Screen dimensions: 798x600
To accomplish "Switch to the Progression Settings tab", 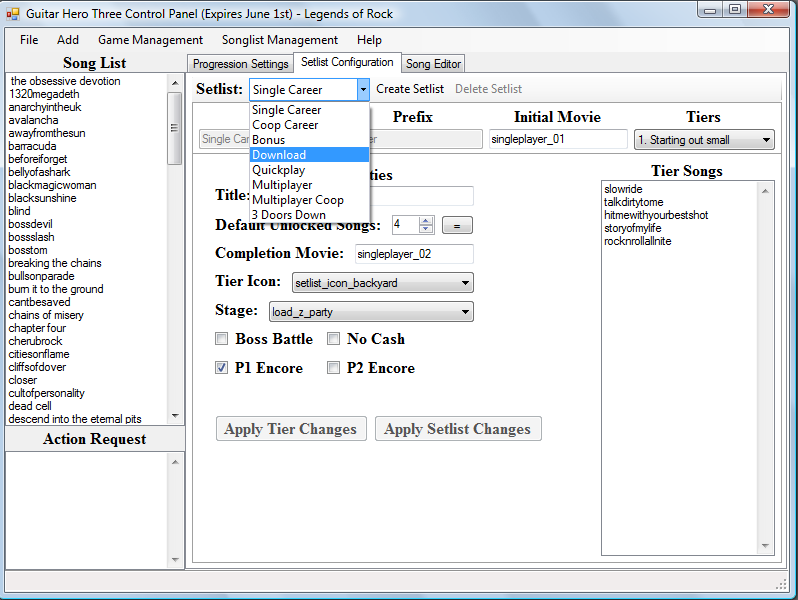I will [241, 64].
